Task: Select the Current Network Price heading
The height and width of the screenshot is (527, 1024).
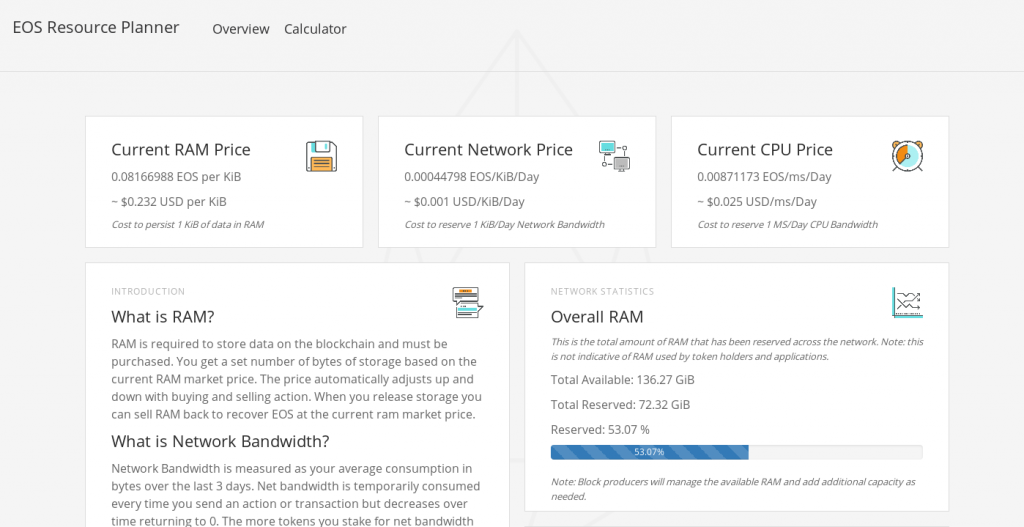Action: click(x=488, y=150)
